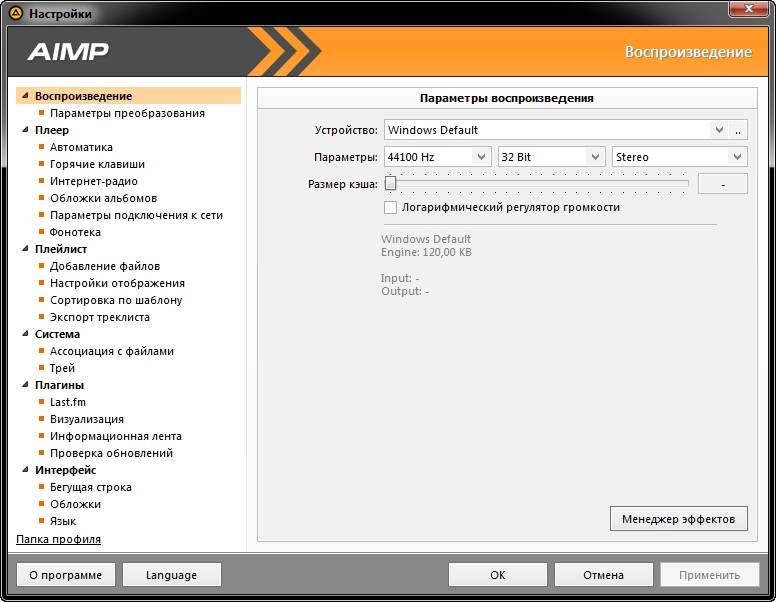776x602 pixels.
Task: Collapse the Интерфейс tree section
Action: point(25,470)
